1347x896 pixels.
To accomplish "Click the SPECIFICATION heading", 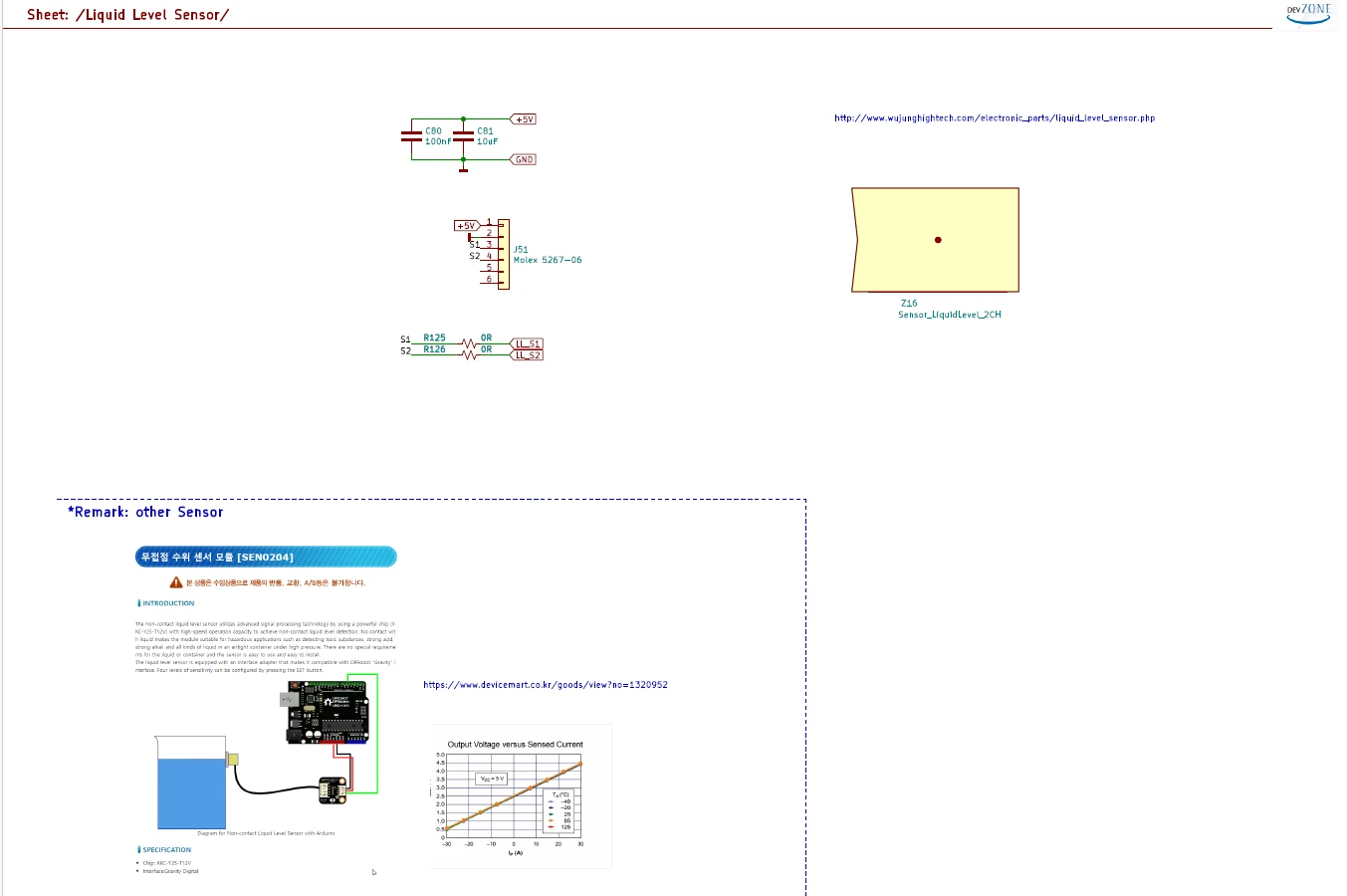I will click(164, 850).
